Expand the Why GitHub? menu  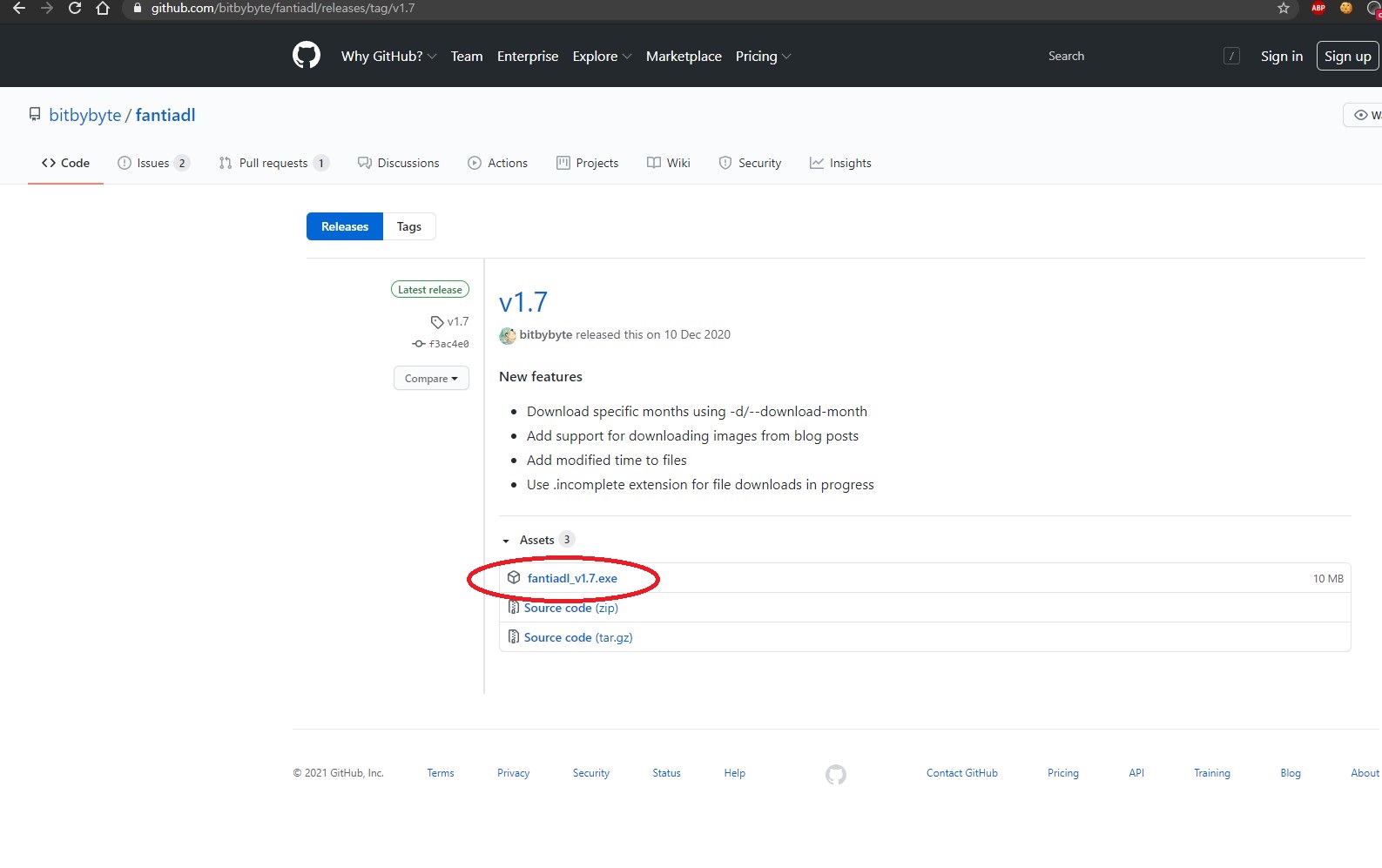[388, 56]
